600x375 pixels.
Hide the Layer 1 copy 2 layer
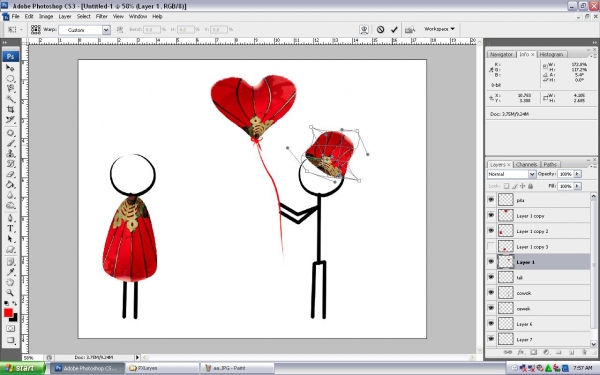tap(491, 231)
